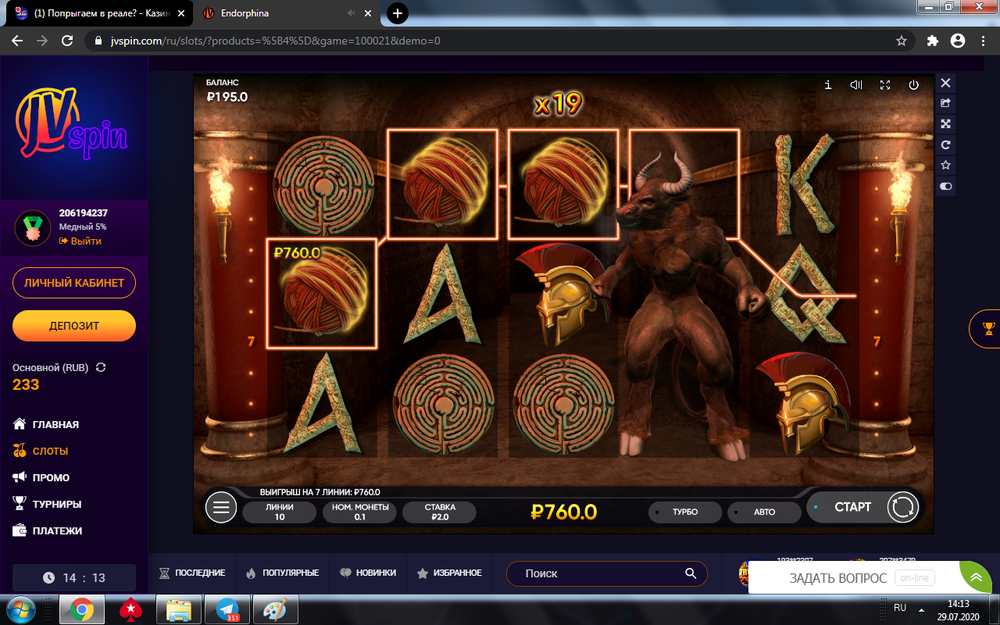Expand the game frame using arrows icon
1000x625 pixels.
[x=946, y=124]
